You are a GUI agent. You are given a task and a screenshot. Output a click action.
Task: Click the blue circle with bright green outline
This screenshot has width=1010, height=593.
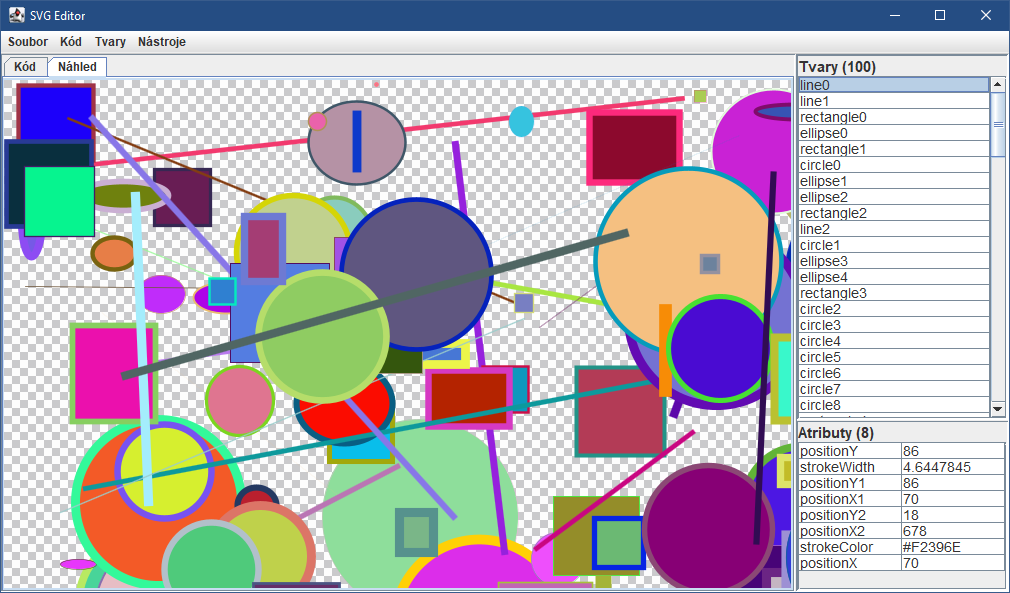pyautogui.click(x=719, y=348)
